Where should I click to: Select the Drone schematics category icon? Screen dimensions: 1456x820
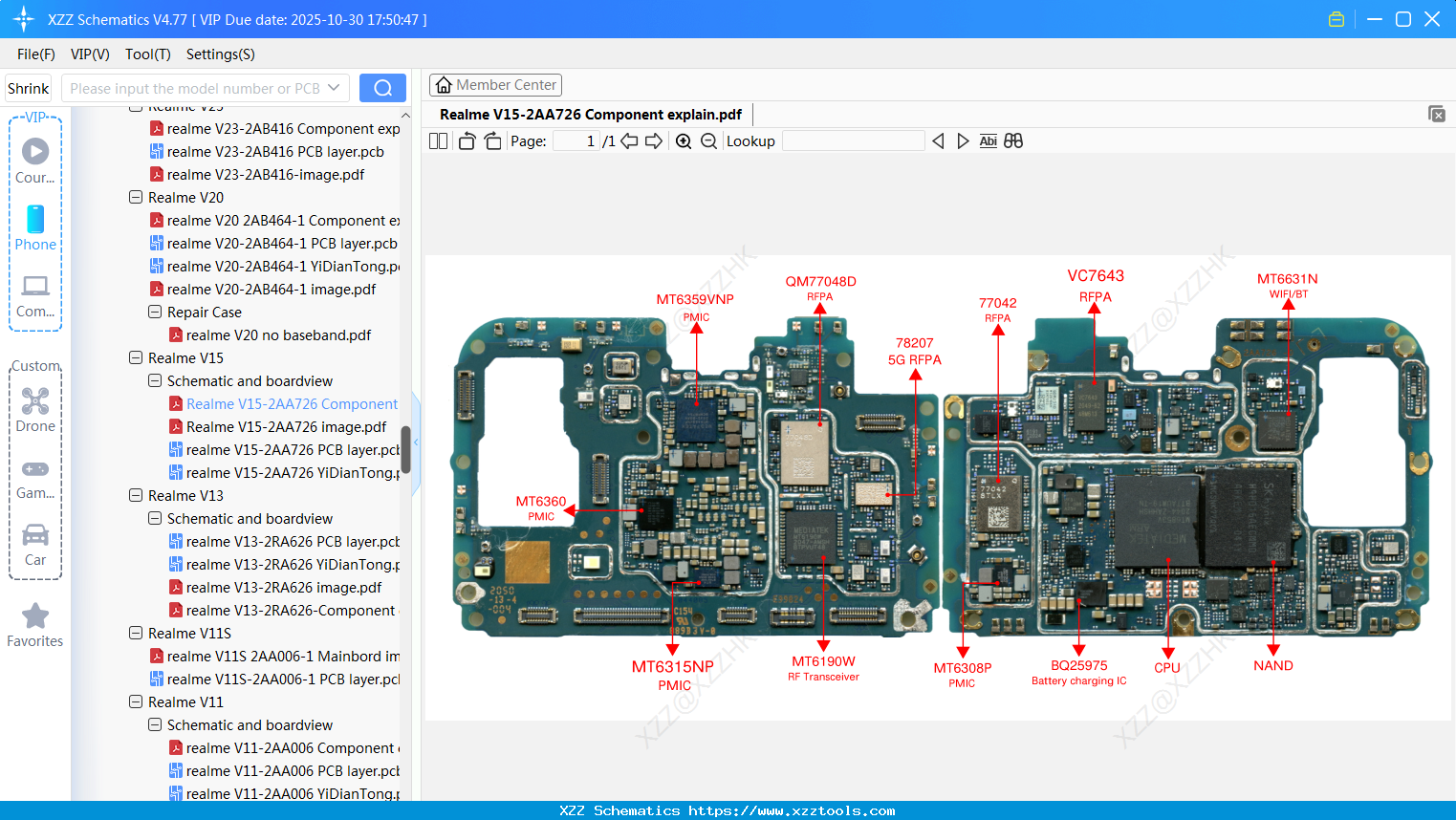(x=35, y=401)
